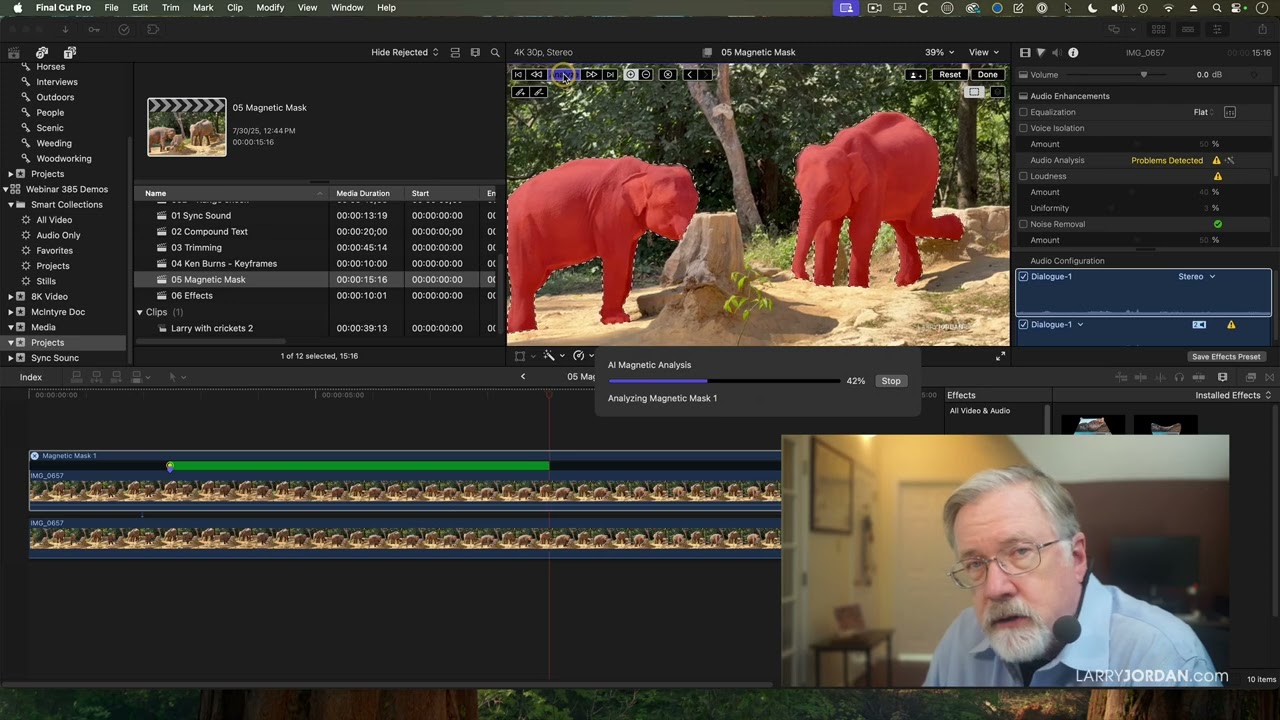Viewport: 1280px width, 720px height.
Task: Analyze mask backward in viewer controls
Action: [x=536, y=74]
